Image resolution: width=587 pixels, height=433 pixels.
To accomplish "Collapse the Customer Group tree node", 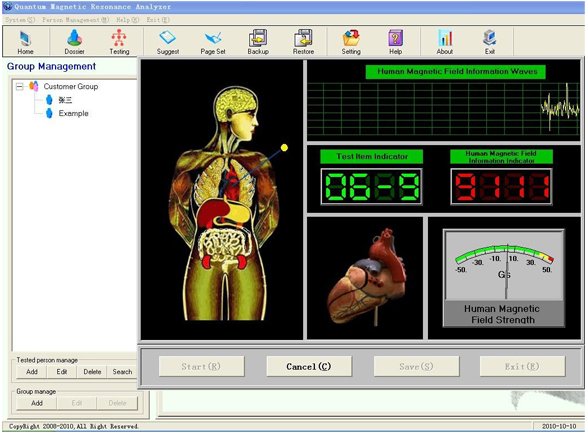I will tap(19, 87).
